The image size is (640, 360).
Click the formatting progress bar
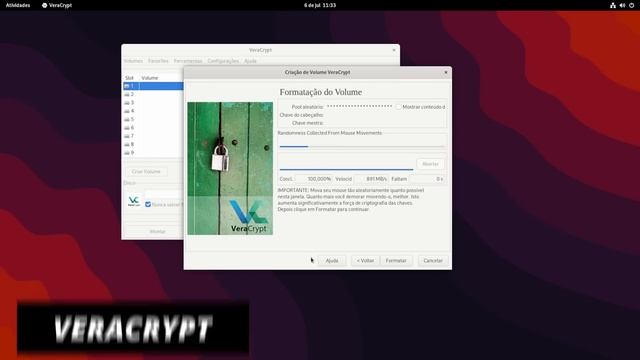[x=347, y=169]
